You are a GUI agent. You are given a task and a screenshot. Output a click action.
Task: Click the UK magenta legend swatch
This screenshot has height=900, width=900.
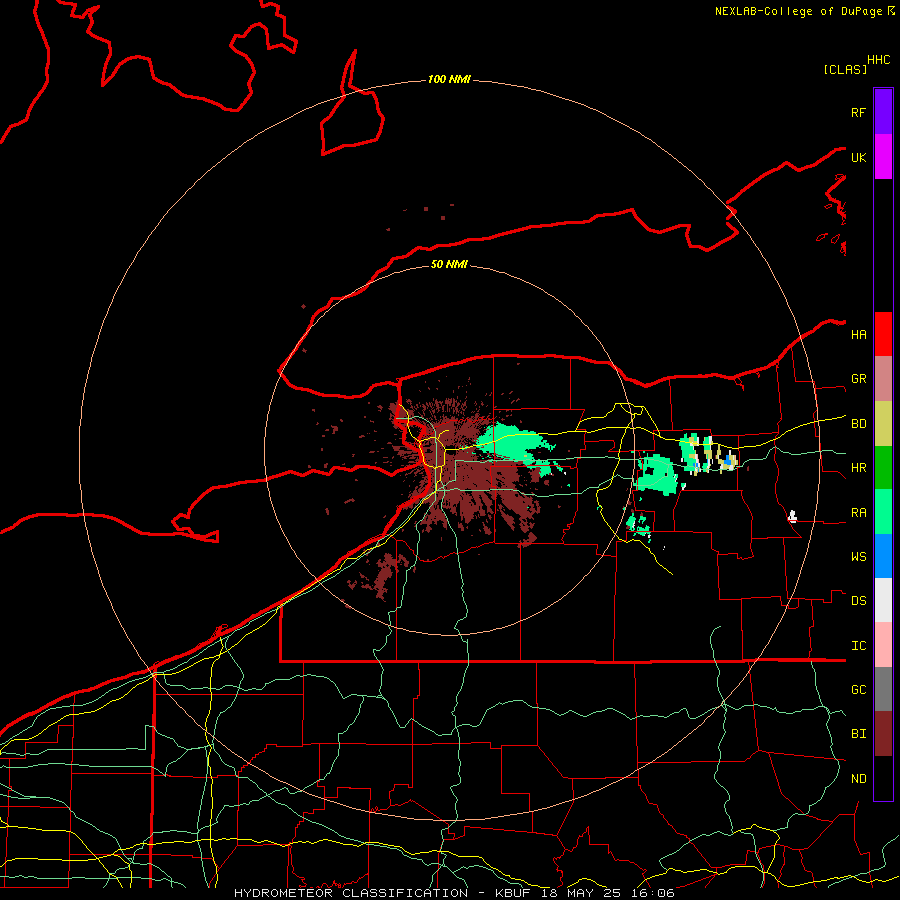point(883,157)
